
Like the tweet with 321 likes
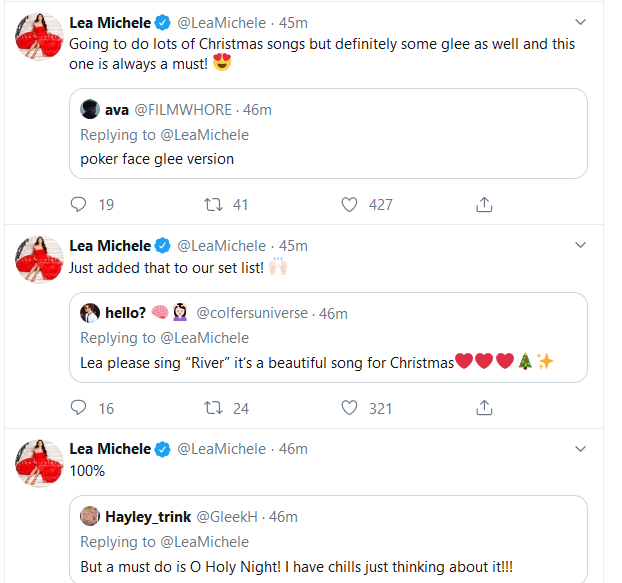coord(350,407)
